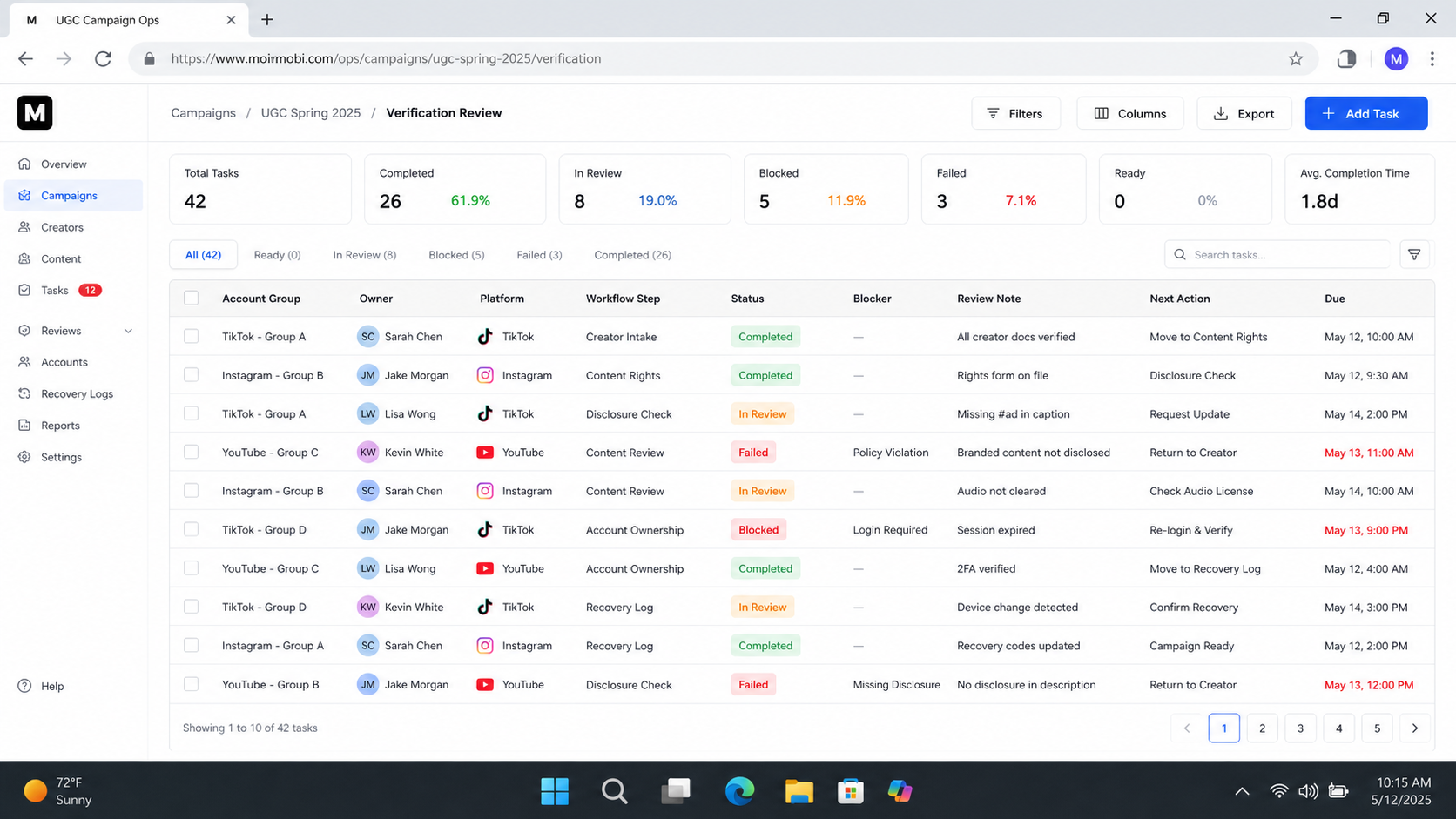Open the browser side panel icon
The image size is (1456, 819).
[x=1346, y=58]
